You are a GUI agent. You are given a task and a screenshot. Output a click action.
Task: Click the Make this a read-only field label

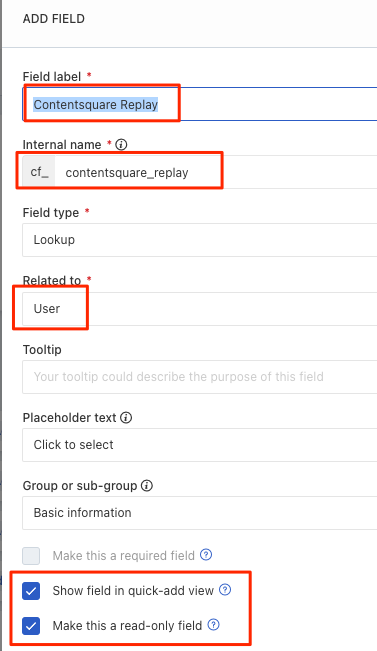[127, 625]
